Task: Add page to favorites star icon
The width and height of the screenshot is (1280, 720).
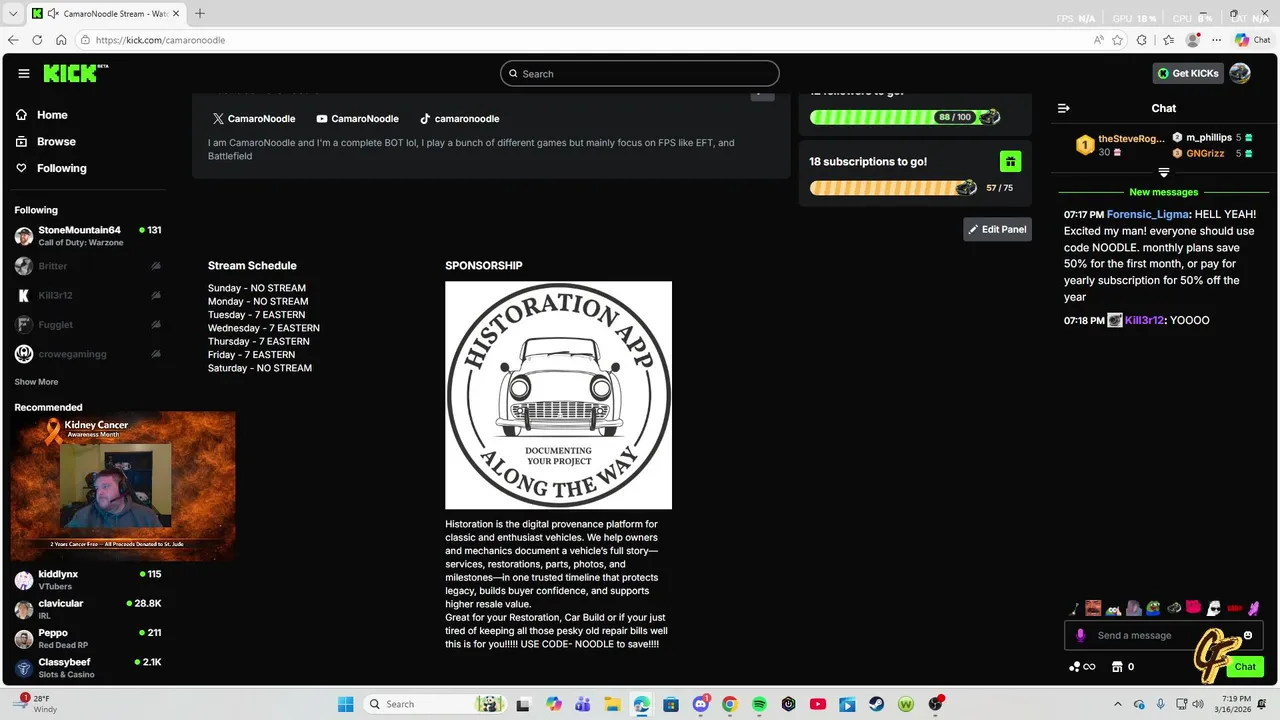Action: tap(1117, 40)
